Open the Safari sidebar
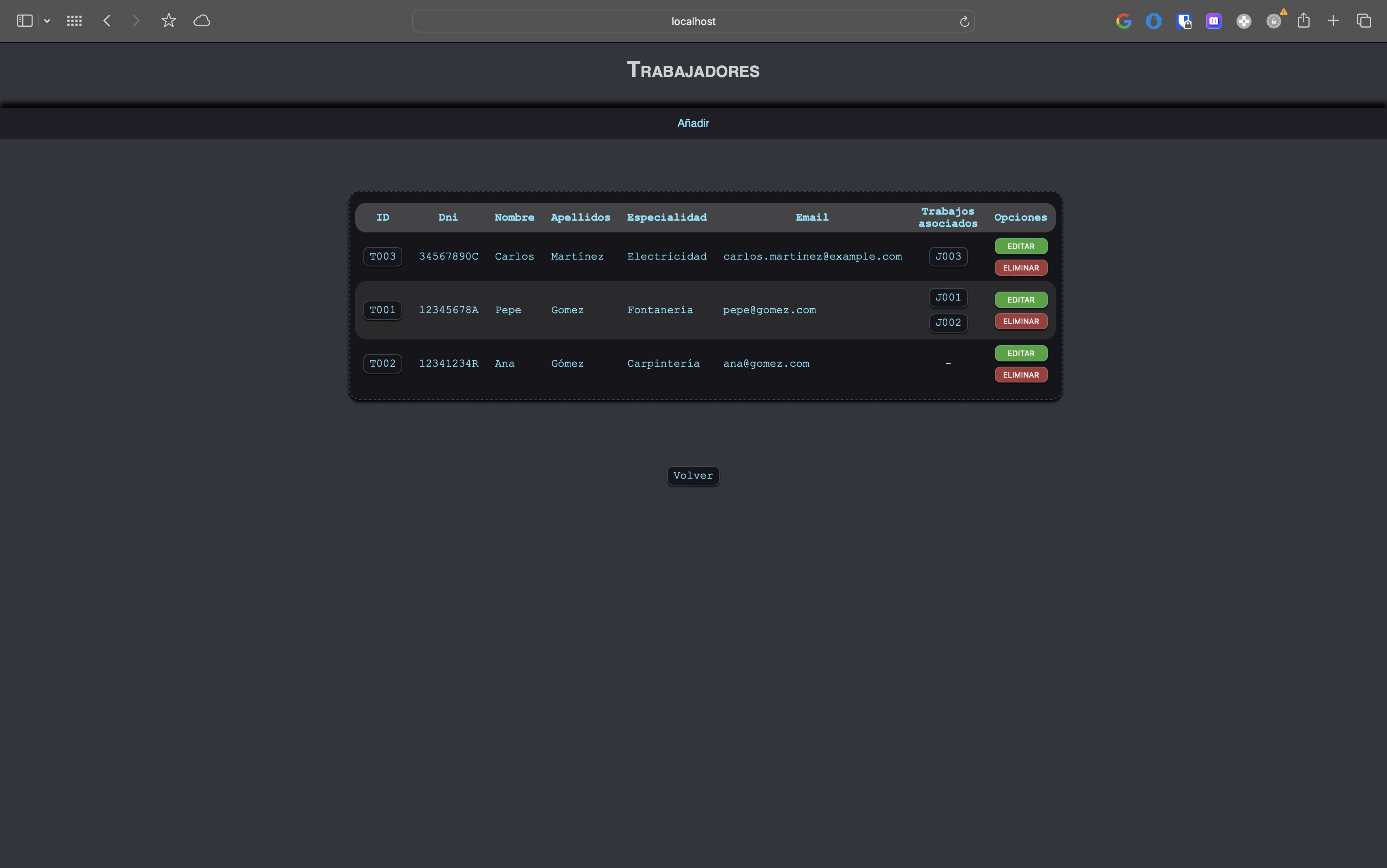Image resolution: width=1387 pixels, height=868 pixels. tap(24, 21)
